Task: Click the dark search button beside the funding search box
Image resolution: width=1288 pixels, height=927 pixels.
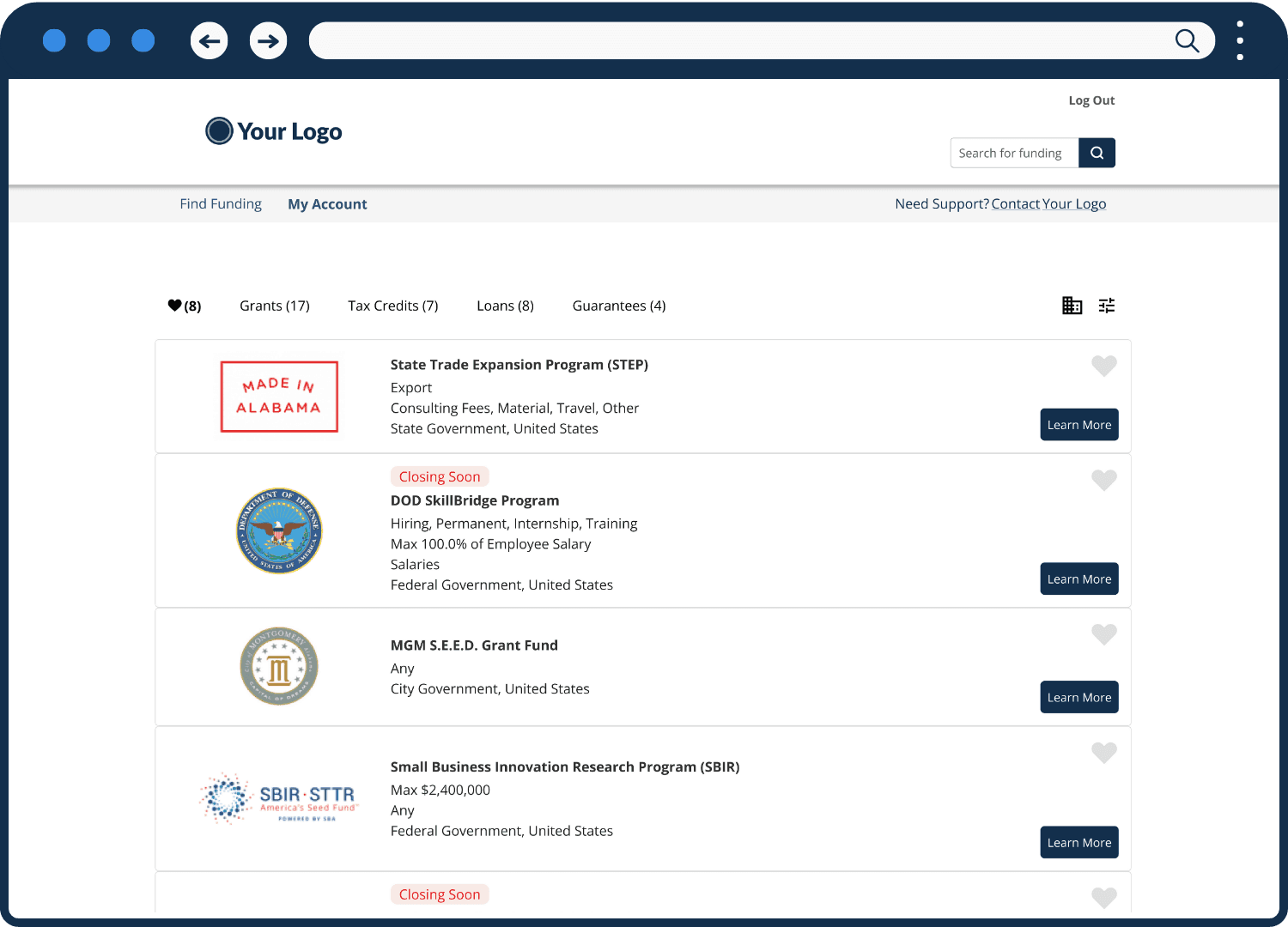Action: (x=1097, y=153)
